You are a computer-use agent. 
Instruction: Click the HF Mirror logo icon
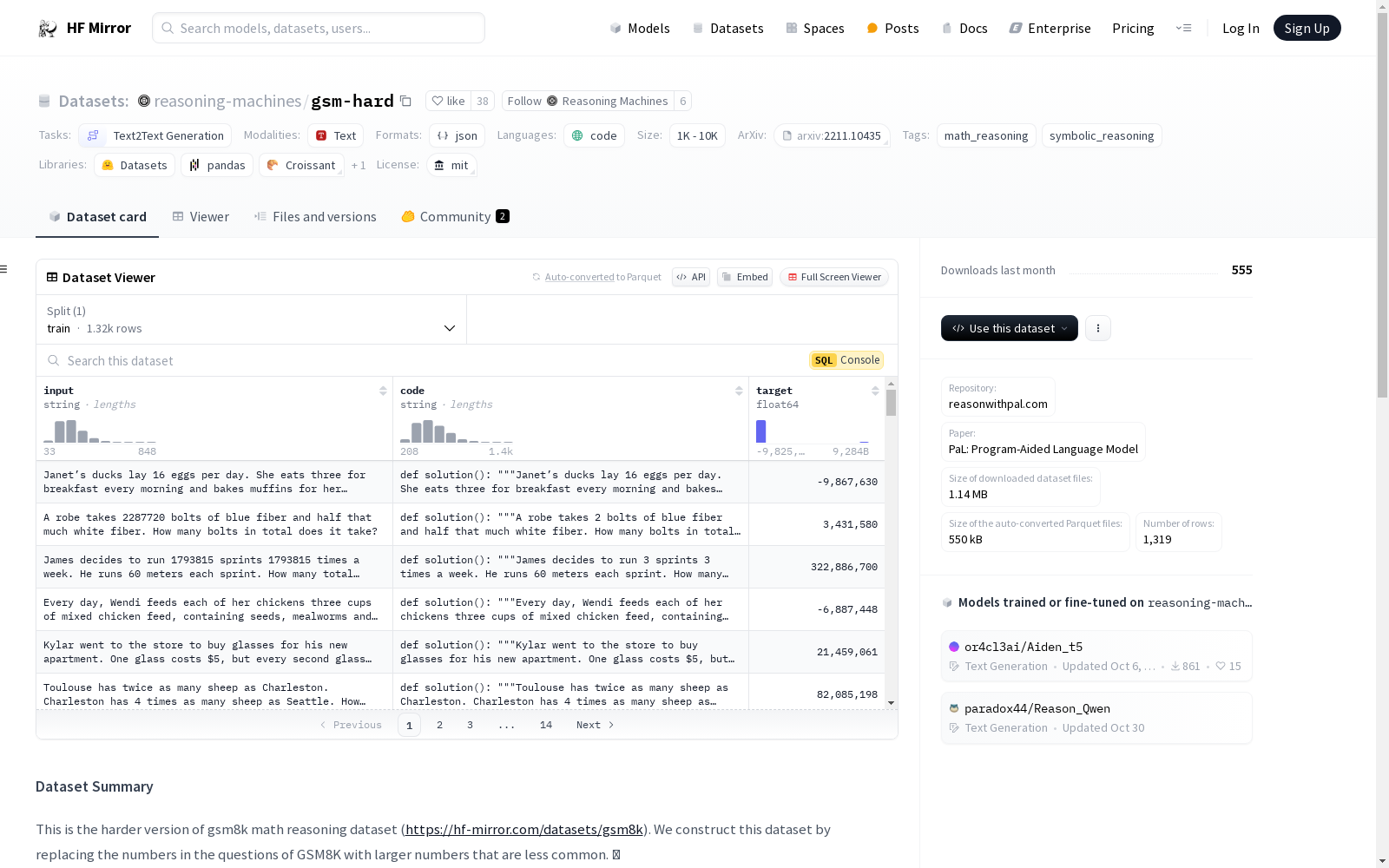pyautogui.click(x=48, y=29)
